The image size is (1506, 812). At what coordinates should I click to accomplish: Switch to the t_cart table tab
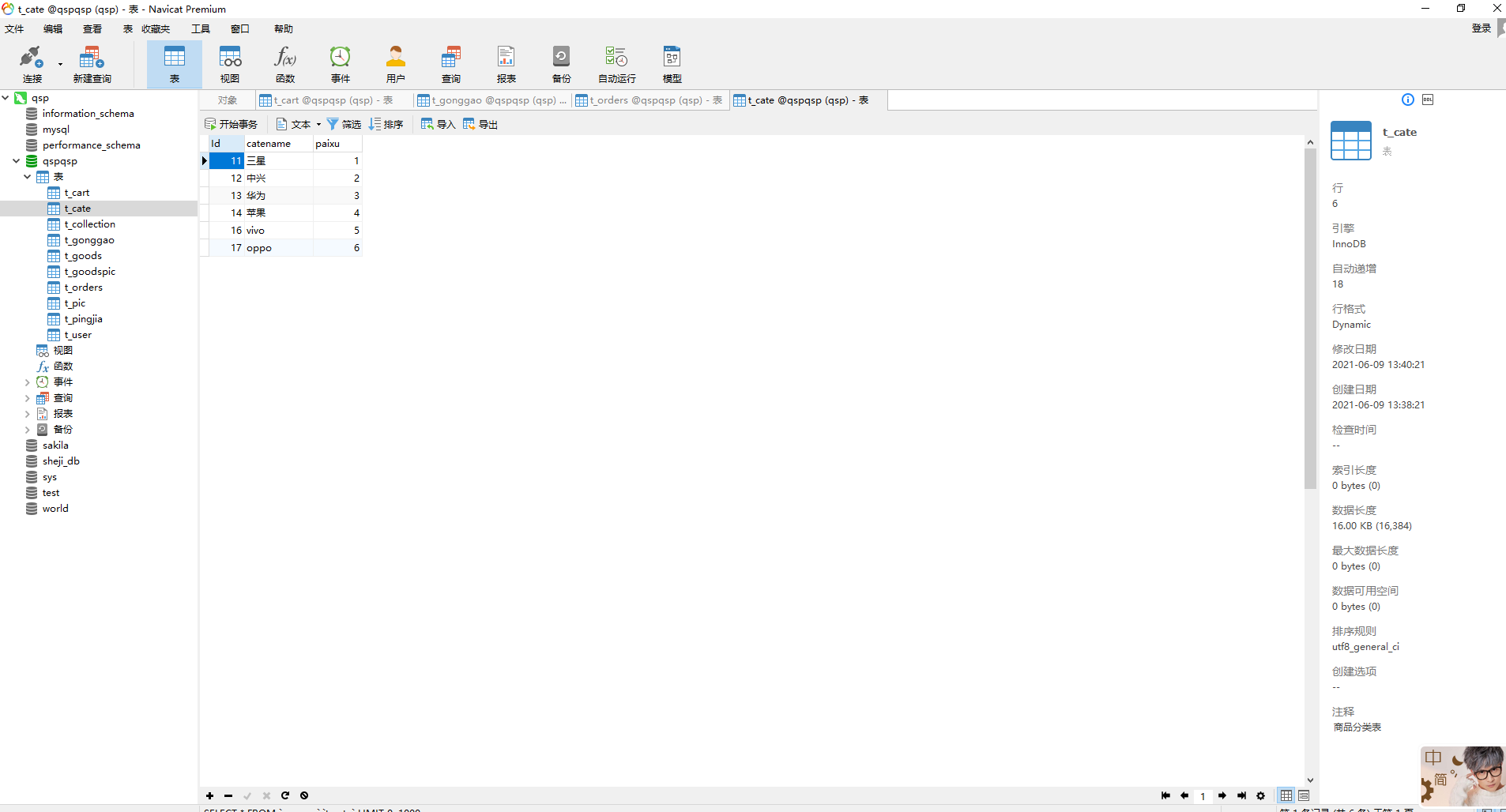click(x=333, y=100)
